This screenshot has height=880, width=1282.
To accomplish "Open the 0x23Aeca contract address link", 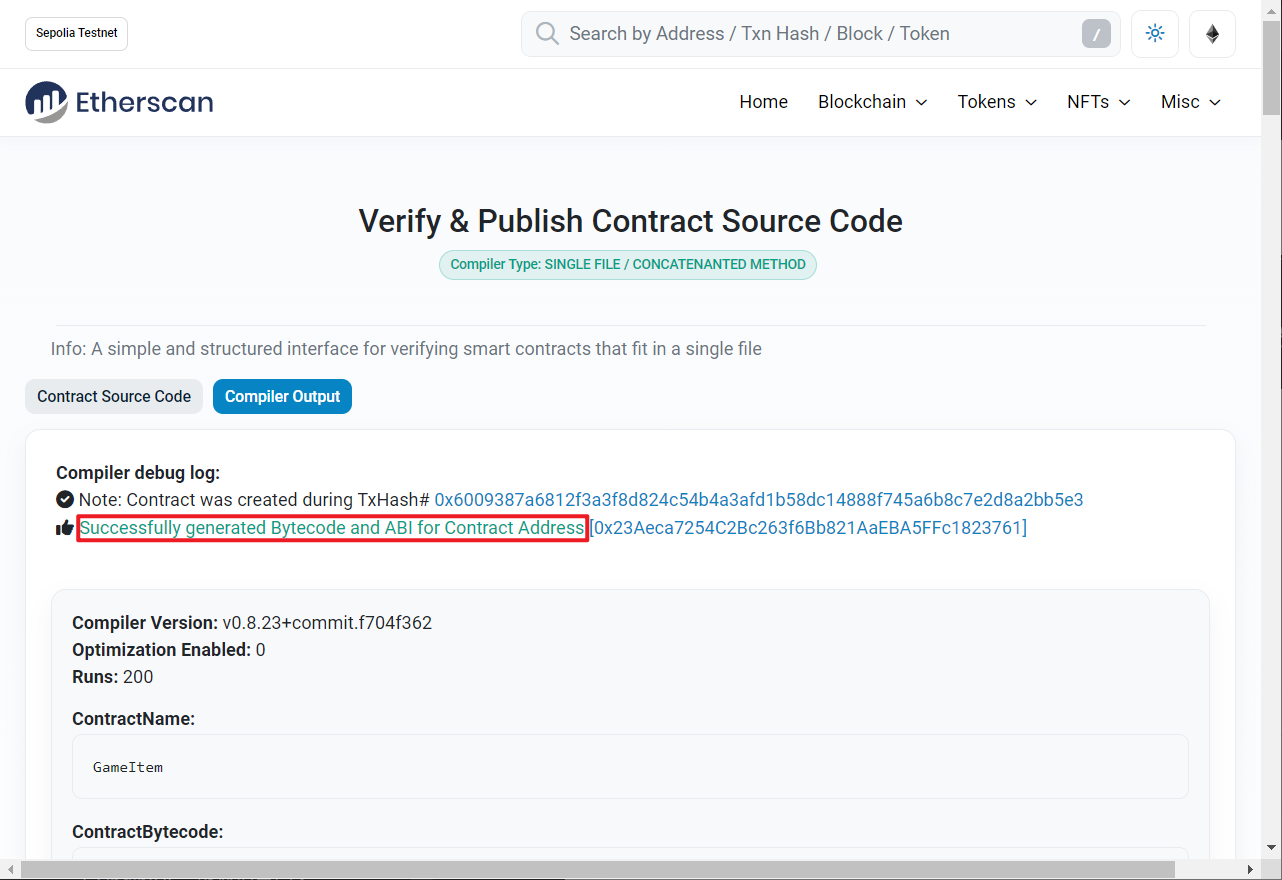I will pos(809,528).
